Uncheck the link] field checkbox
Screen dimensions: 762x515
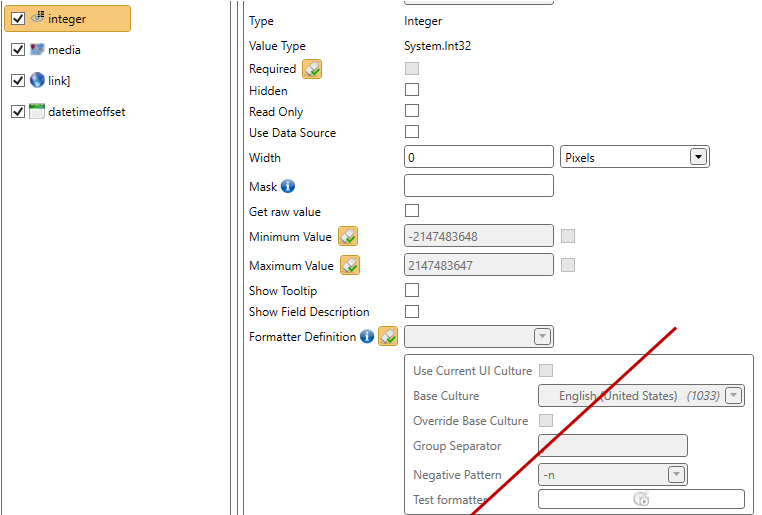pos(18,81)
